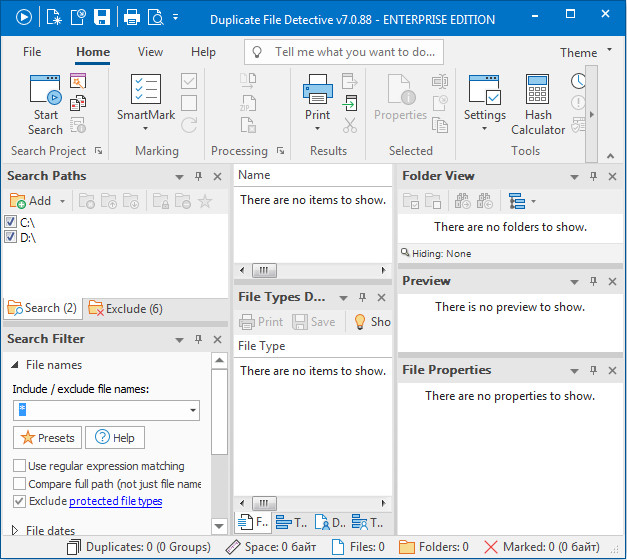Screen dimensions: 627x560
Task: Switch to the Exclude (6) tab
Action: (x=126, y=309)
